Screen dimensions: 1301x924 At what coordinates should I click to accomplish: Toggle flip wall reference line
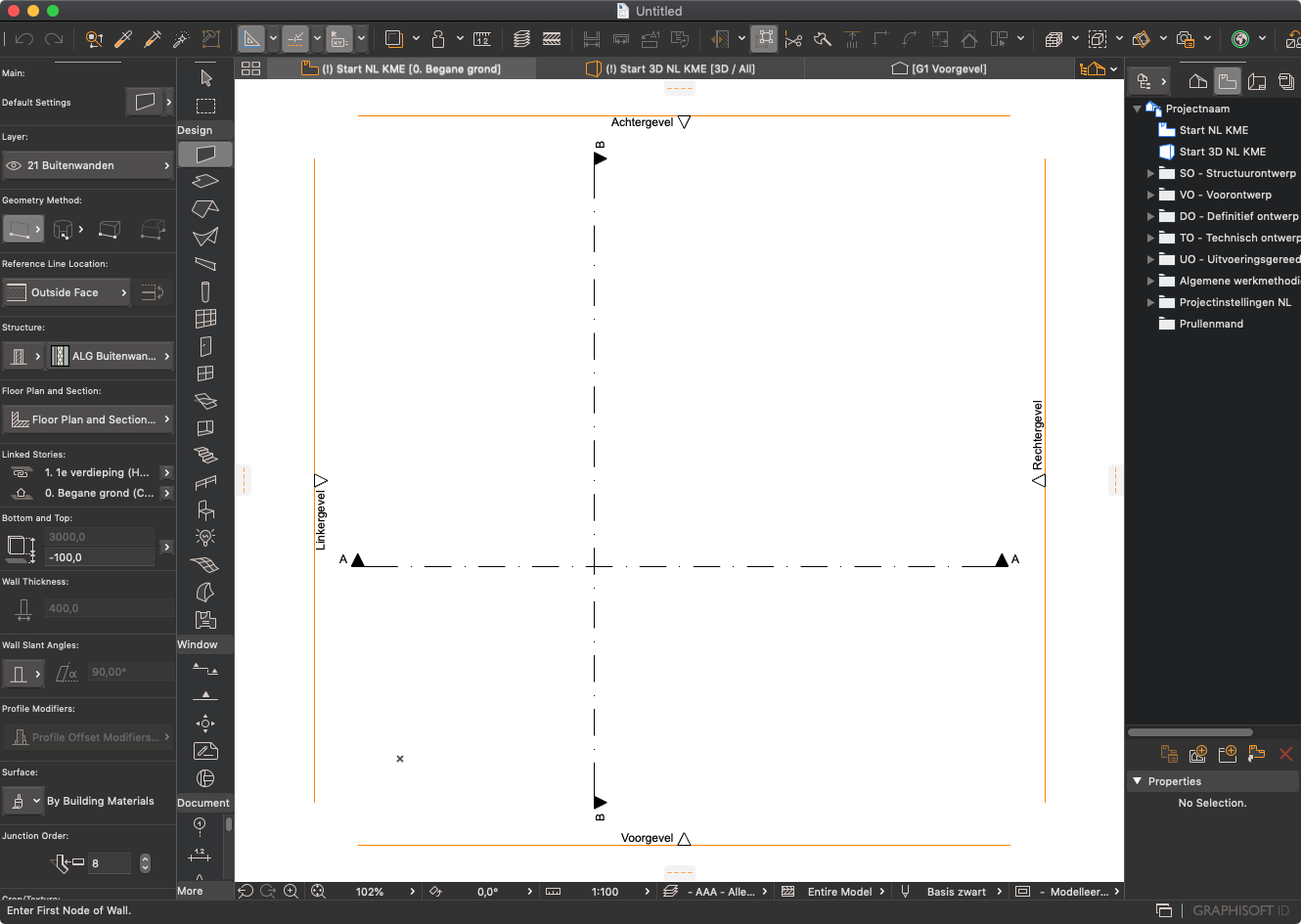152,292
